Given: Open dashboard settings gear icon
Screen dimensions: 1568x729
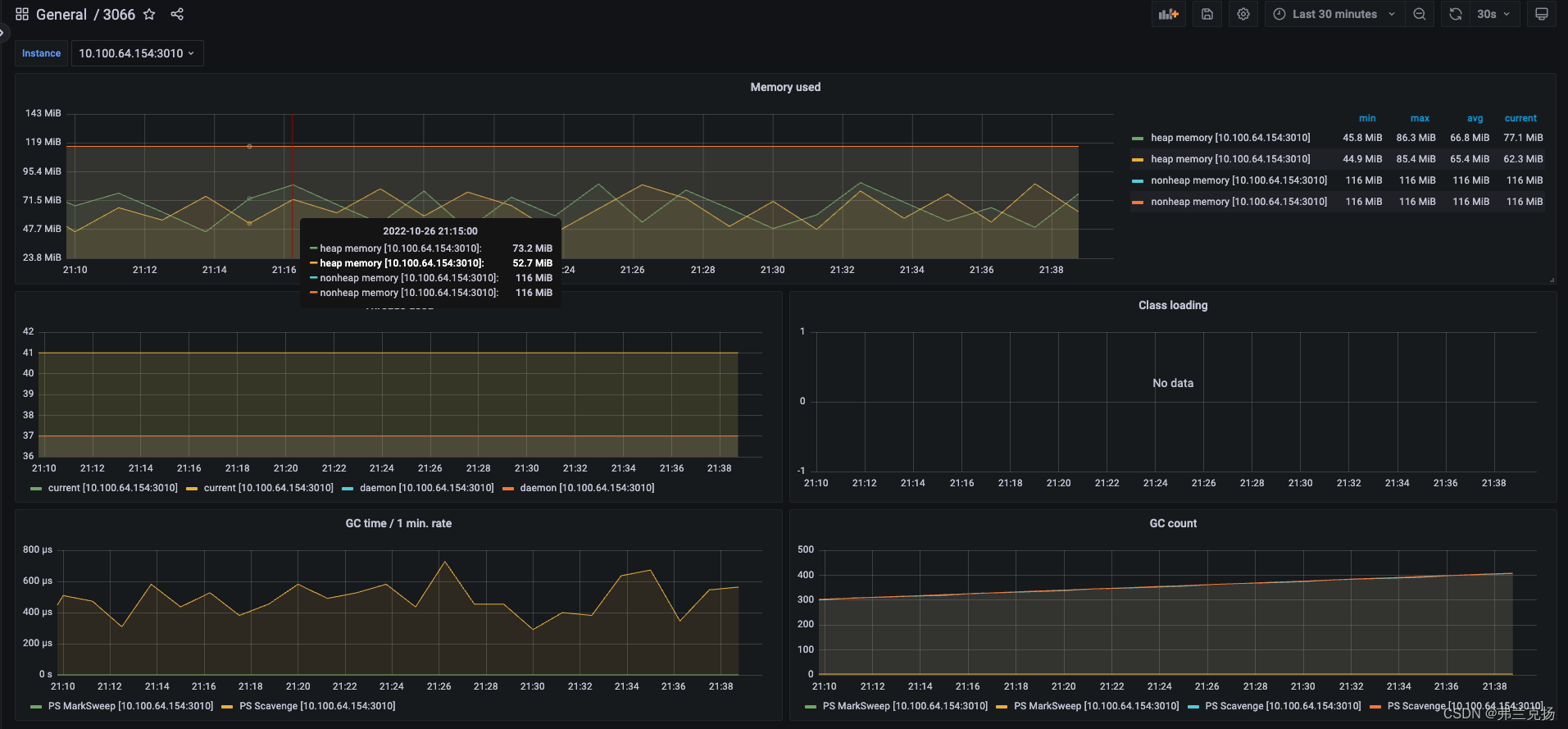Looking at the screenshot, I should click(x=1243, y=14).
